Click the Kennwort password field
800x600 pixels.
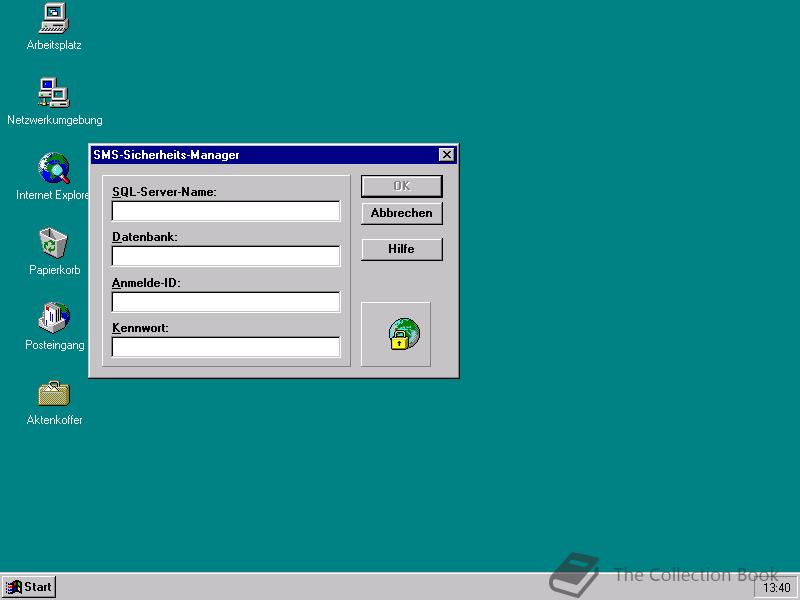click(x=226, y=347)
